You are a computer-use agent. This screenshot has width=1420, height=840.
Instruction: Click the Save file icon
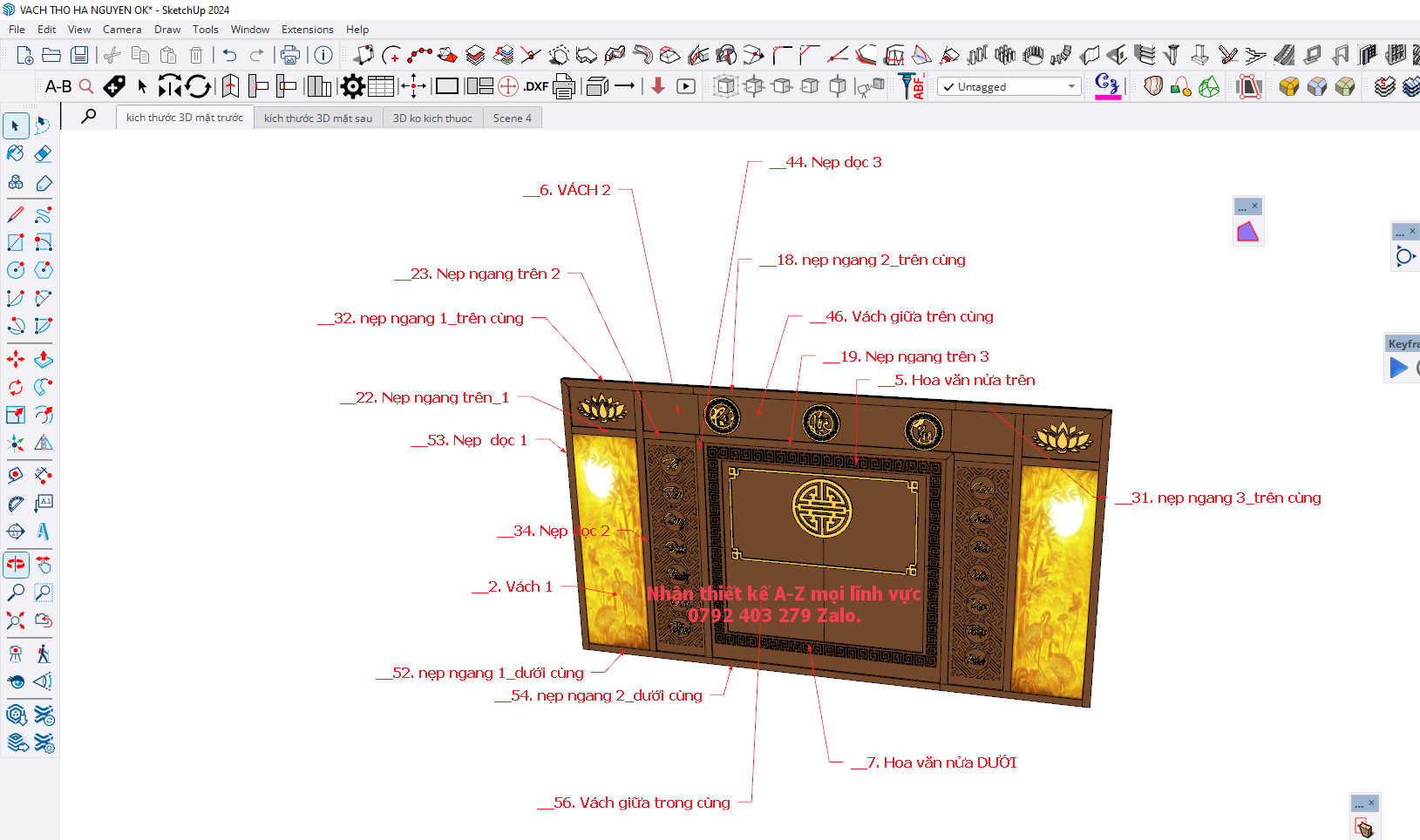pos(79,56)
